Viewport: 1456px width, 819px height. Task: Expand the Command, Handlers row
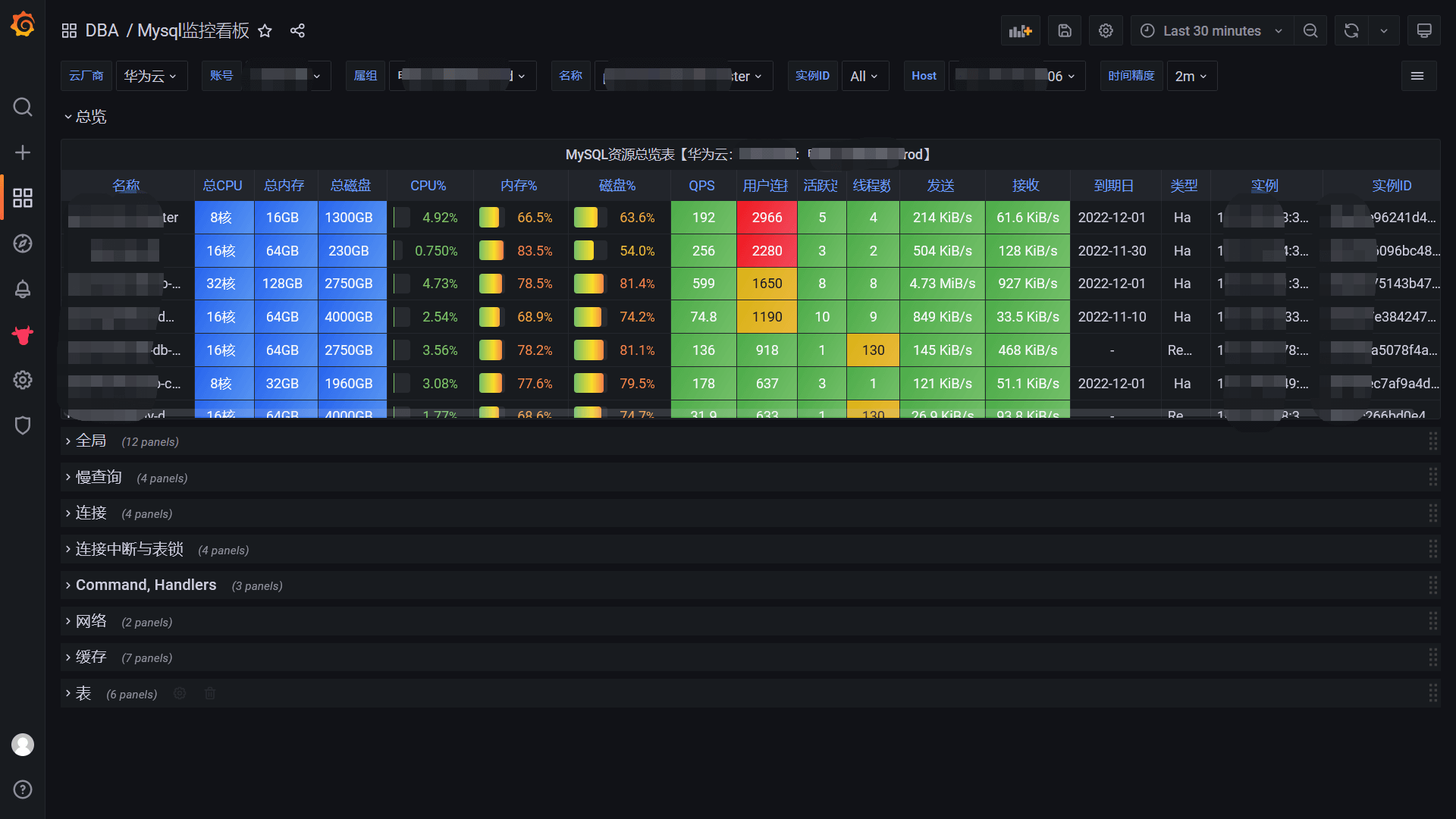click(146, 585)
